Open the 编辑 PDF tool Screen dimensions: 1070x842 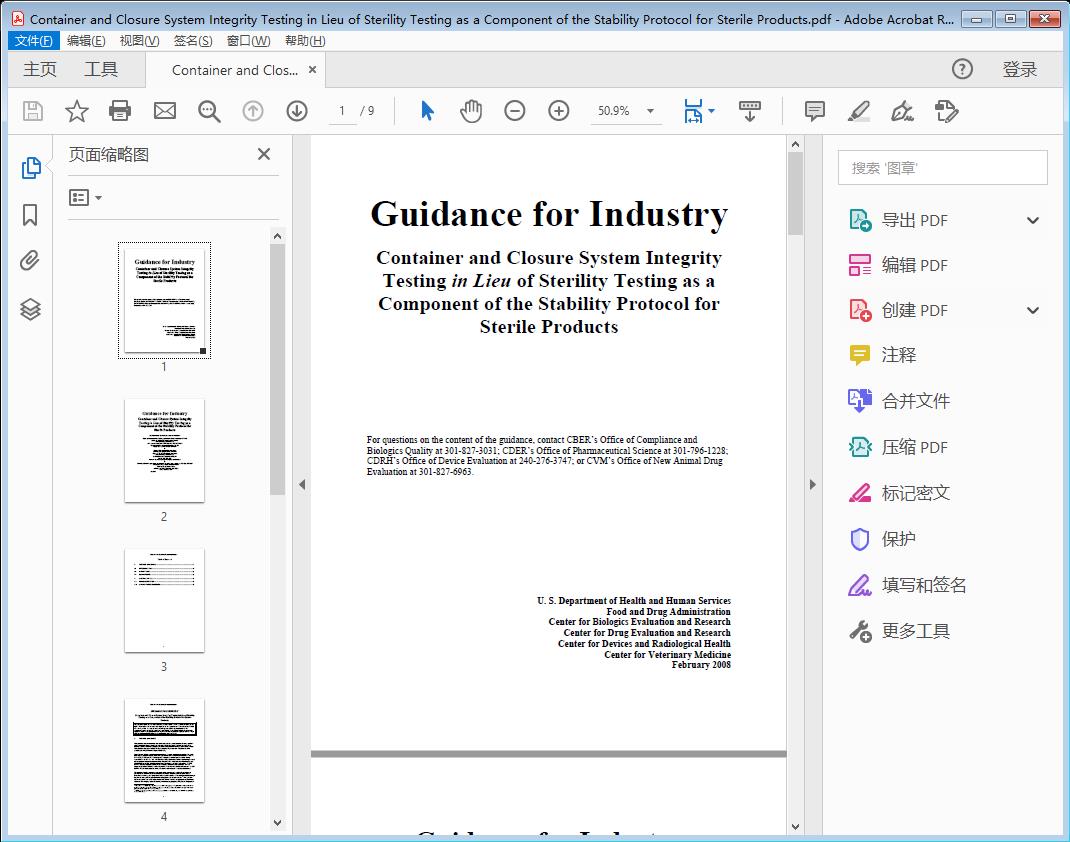point(898,265)
